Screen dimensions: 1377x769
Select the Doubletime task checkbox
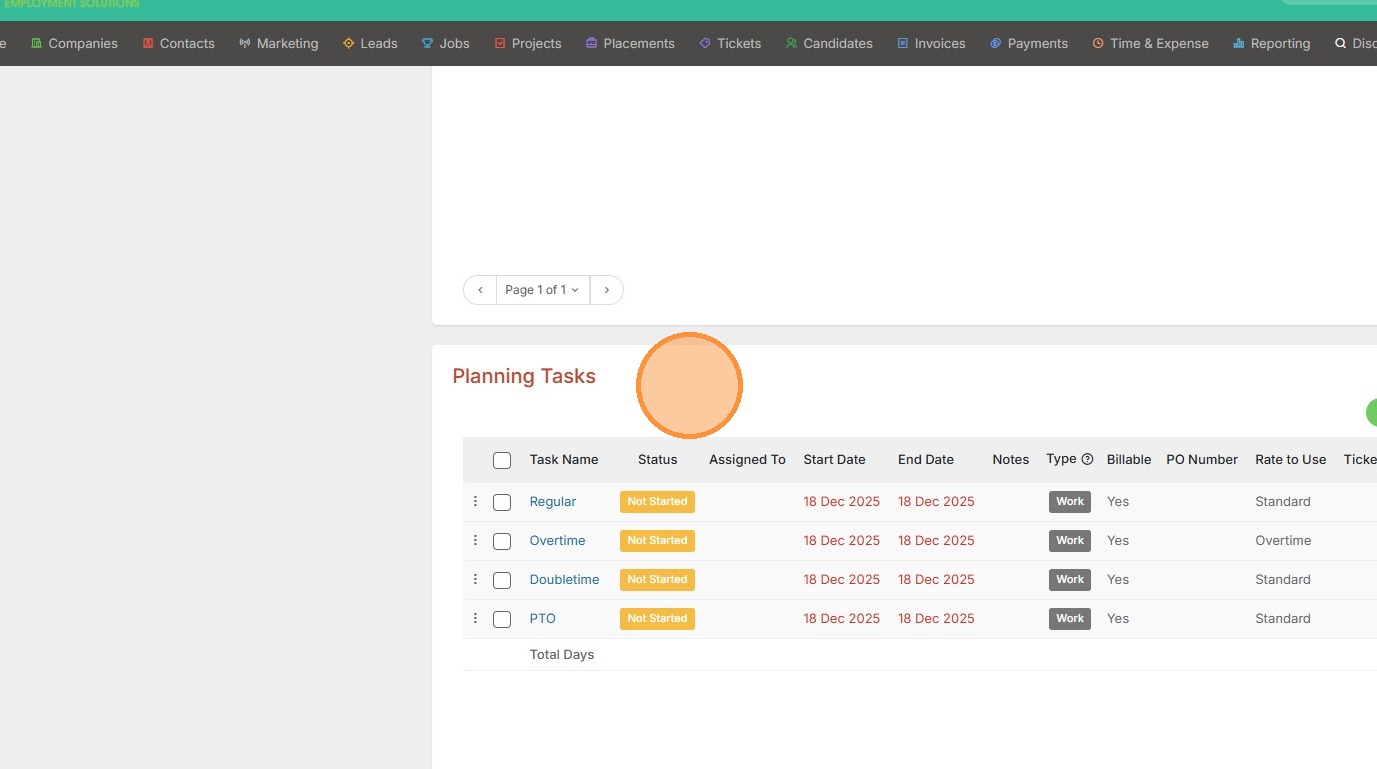[x=502, y=580]
